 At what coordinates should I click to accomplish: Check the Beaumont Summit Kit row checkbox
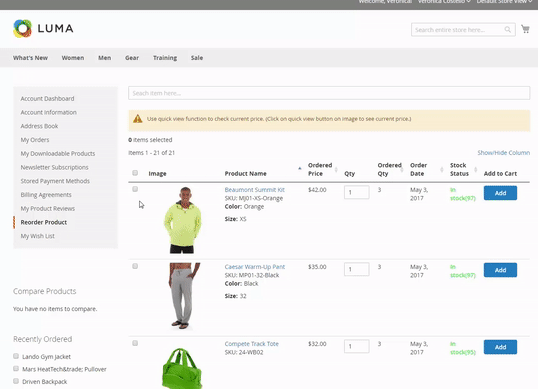click(x=135, y=189)
